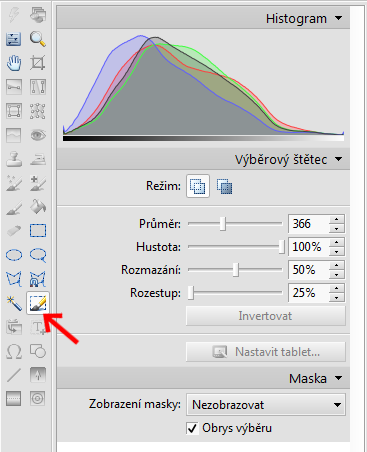
Task: Select the iron smoothing tool
Action: [38, 159]
